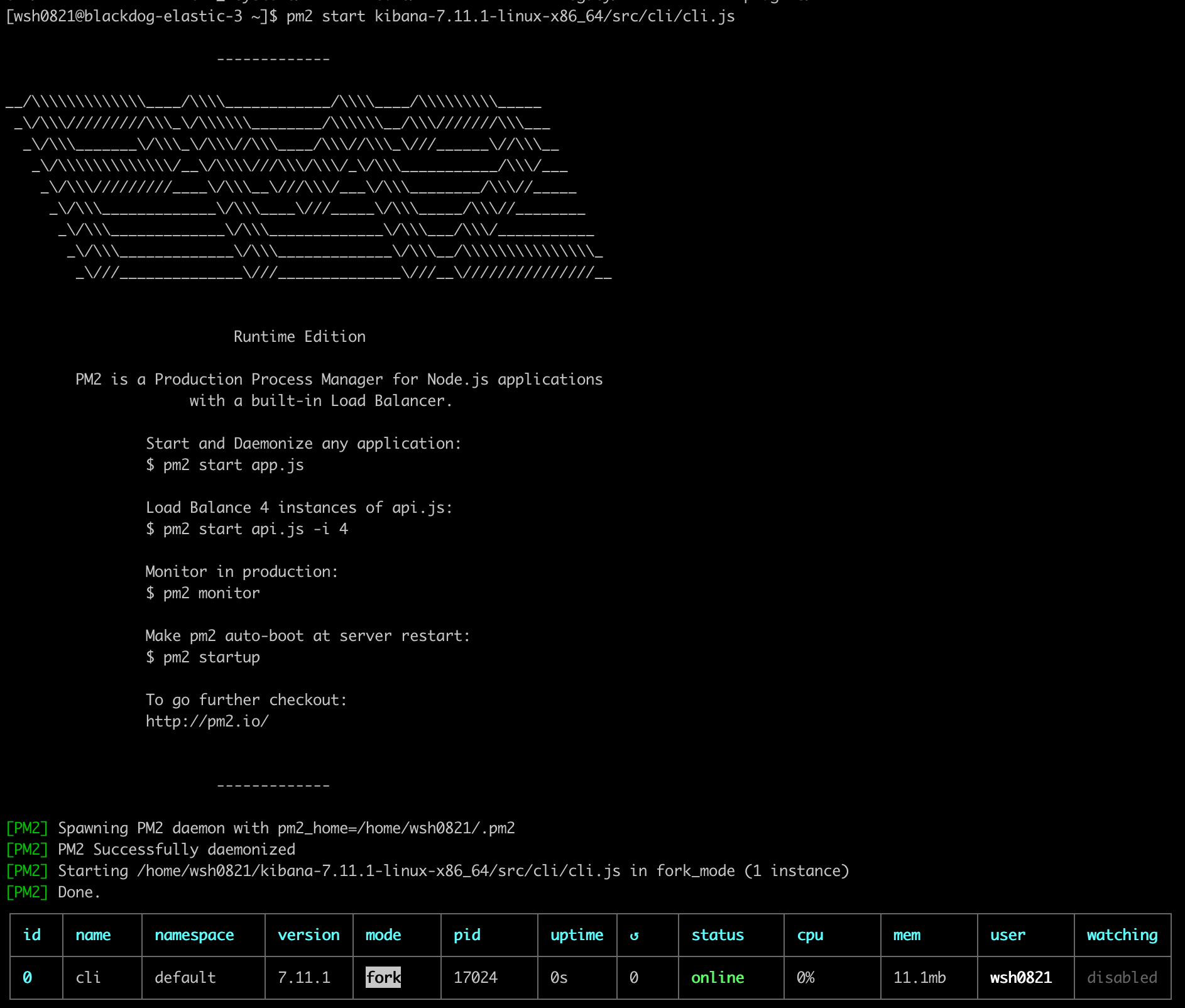This screenshot has width=1185, height=1008.
Task: Click 'PM2 is a Production Process Manager' line
Action: tap(339, 380)
